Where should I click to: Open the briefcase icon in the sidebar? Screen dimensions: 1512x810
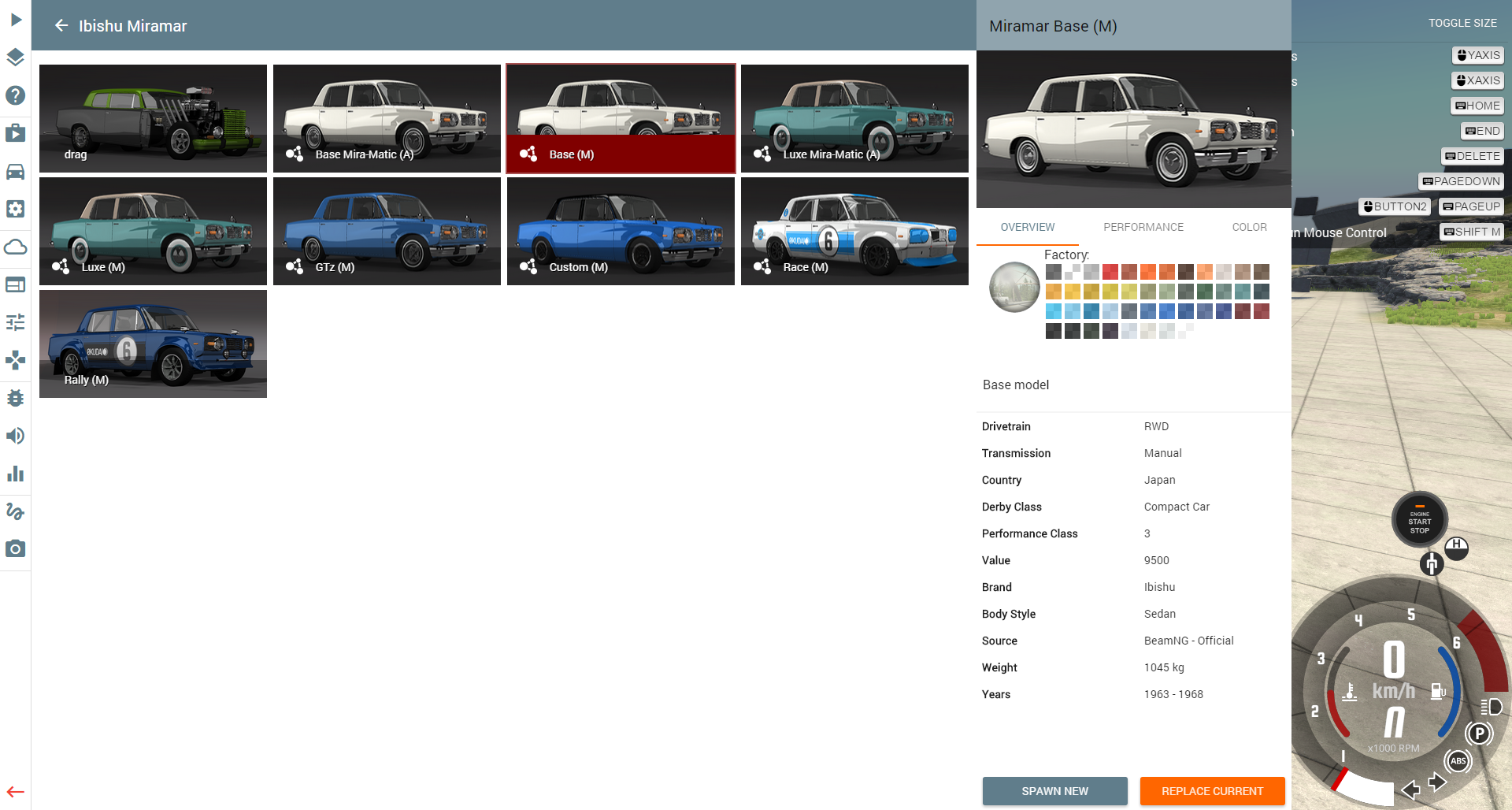click(x=16, y=133)
